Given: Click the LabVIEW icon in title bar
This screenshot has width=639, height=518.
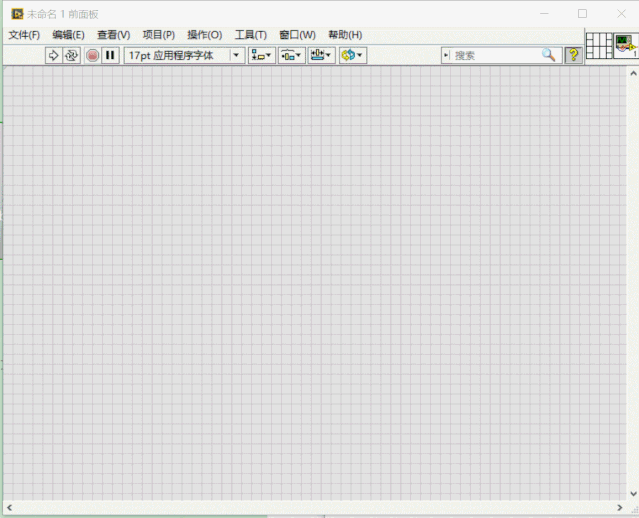Looking at the screenshot, I should click(x=17, y=14).
